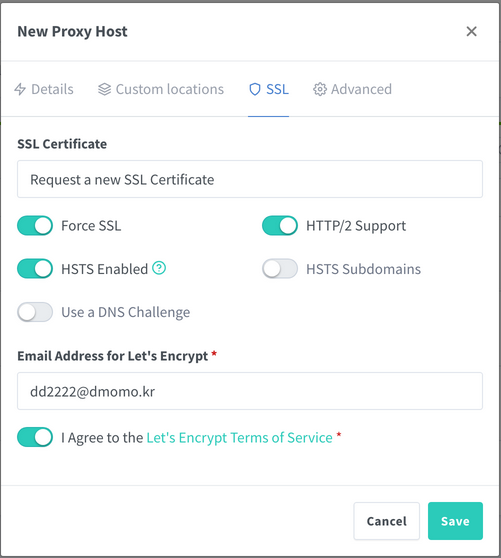Click the stacked layers icon for Custom locations

click(x=105, y=89)
